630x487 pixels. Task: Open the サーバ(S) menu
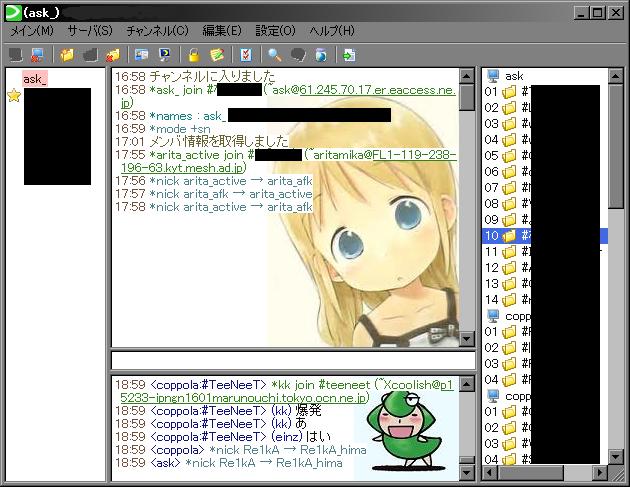tap(90, 31)
